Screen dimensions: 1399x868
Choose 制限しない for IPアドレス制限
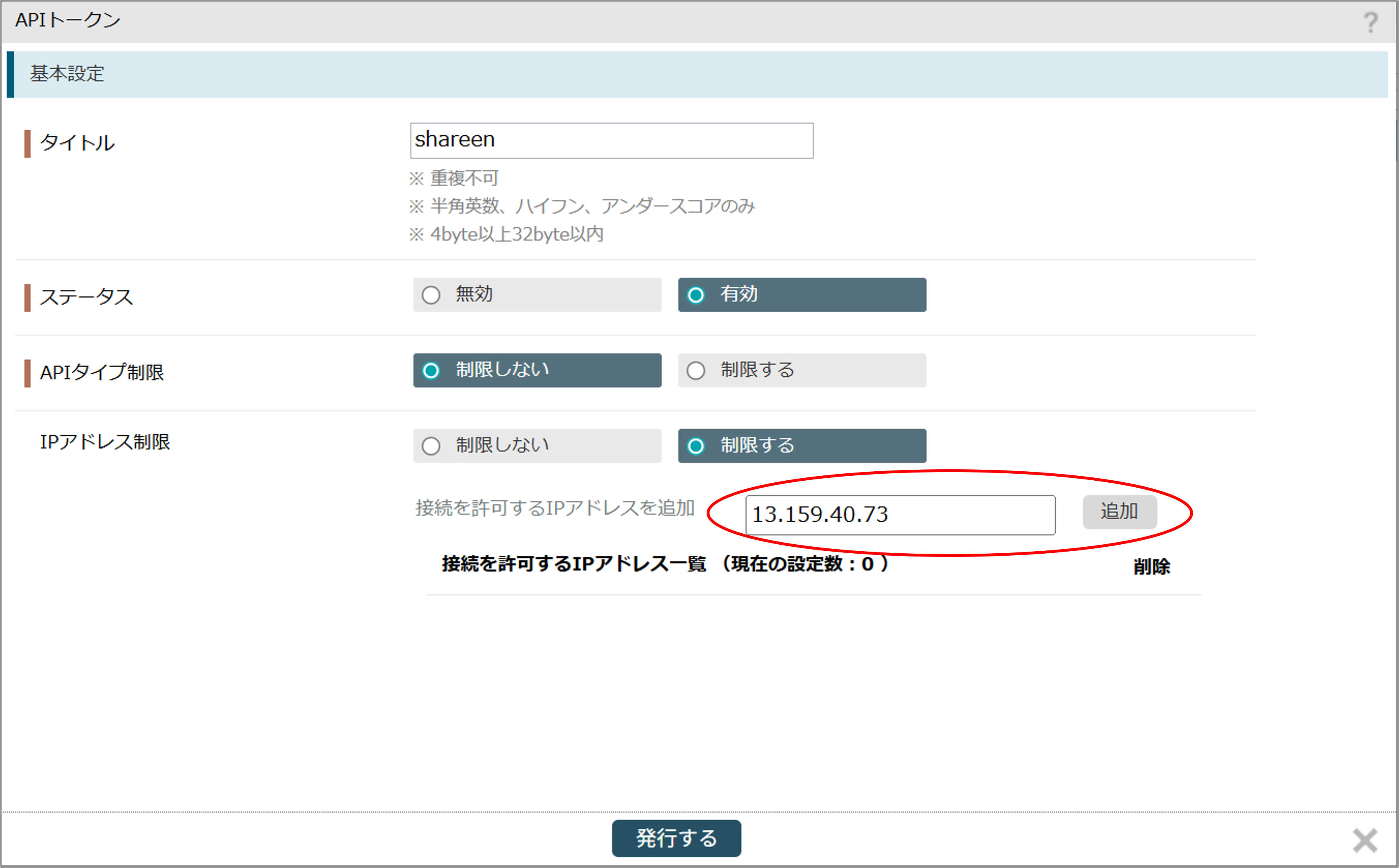[537, 446]
